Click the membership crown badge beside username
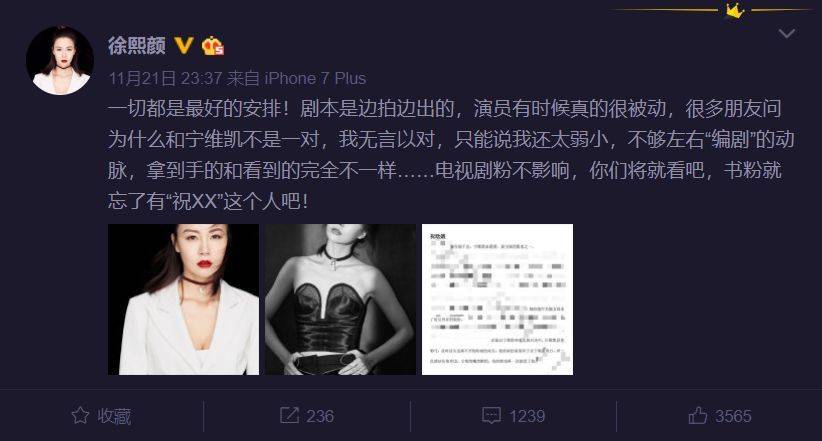This screenshot has height=441, width=822. [212, 46]
